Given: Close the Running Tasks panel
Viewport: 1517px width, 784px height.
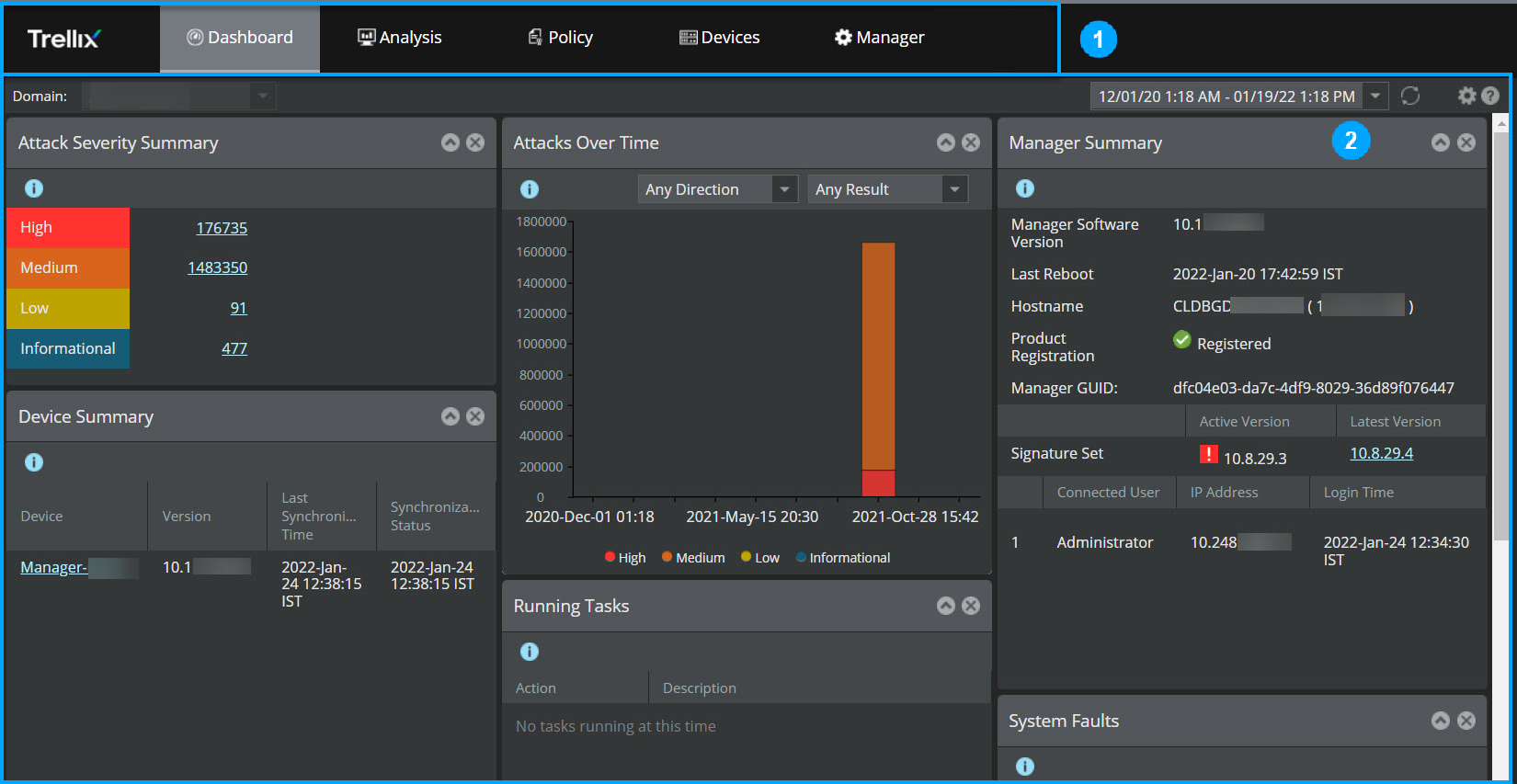Looking at the screenshot, I should [971, 606].
